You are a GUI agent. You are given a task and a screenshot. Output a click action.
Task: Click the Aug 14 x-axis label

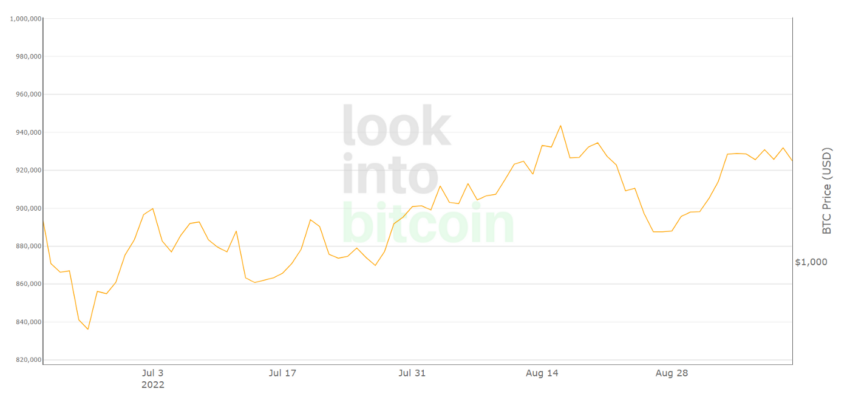[x=542, y=373]
